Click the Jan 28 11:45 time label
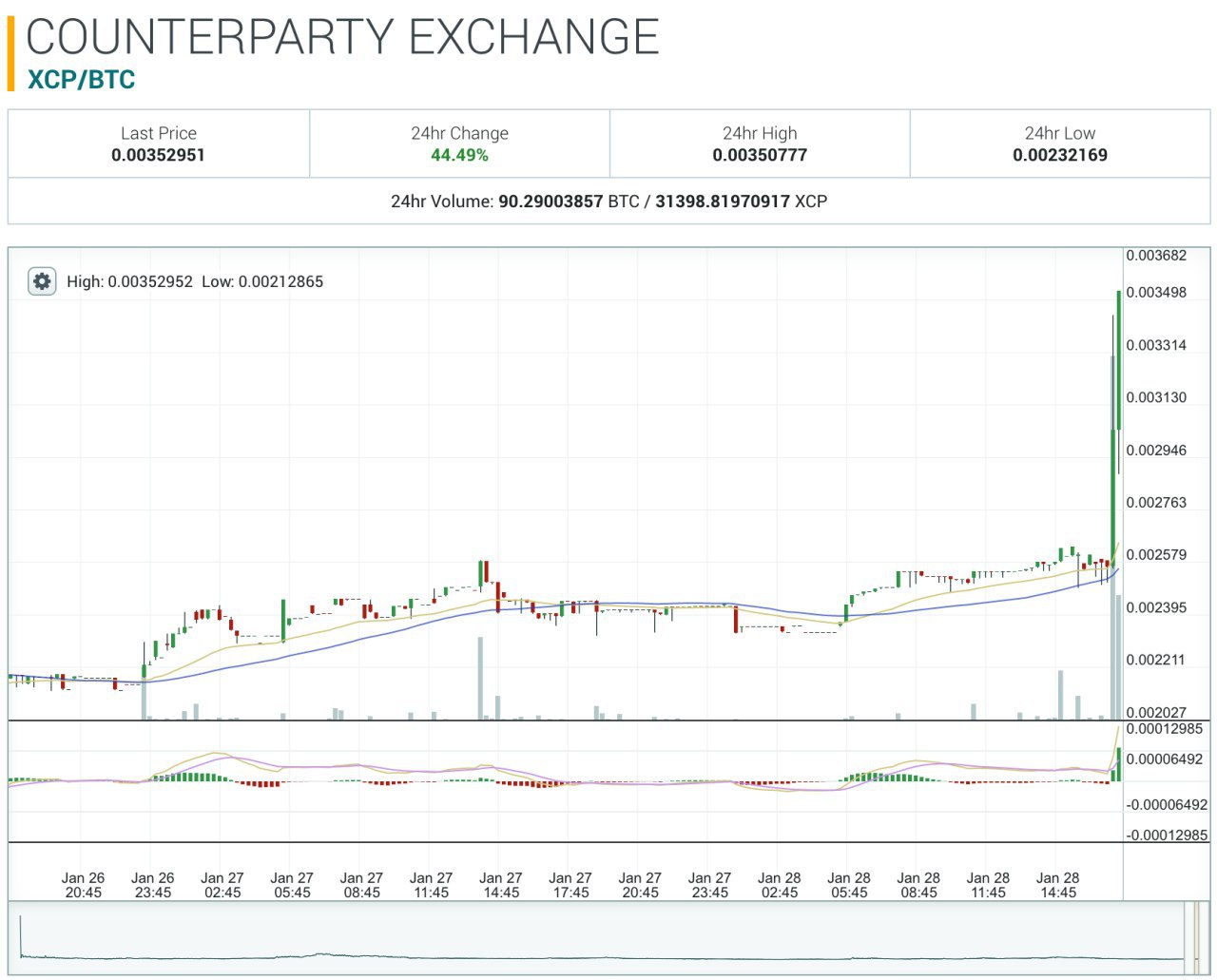This screenshot has height=980, width=1217. point(988,885)
